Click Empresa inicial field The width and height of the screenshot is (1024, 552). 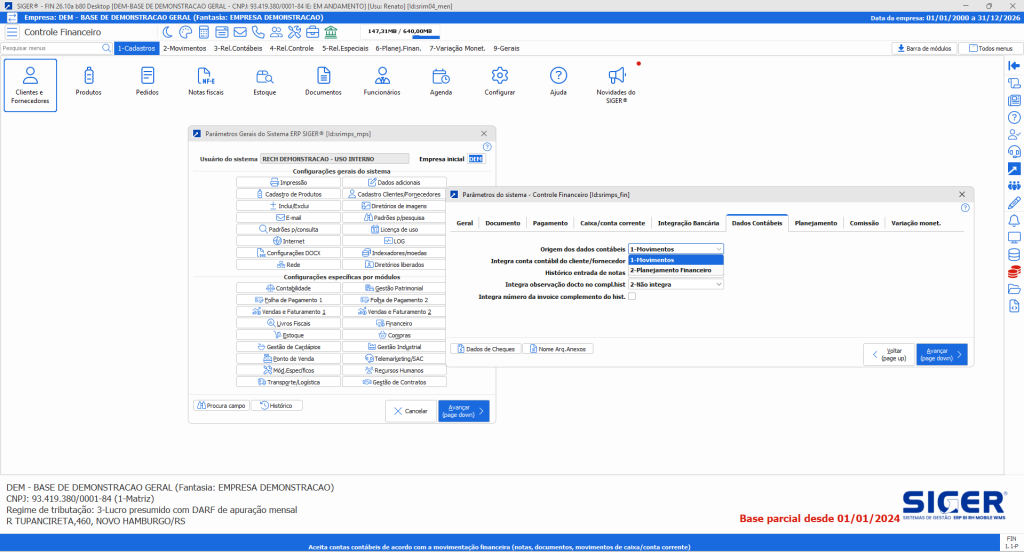[x=475, y=159]
